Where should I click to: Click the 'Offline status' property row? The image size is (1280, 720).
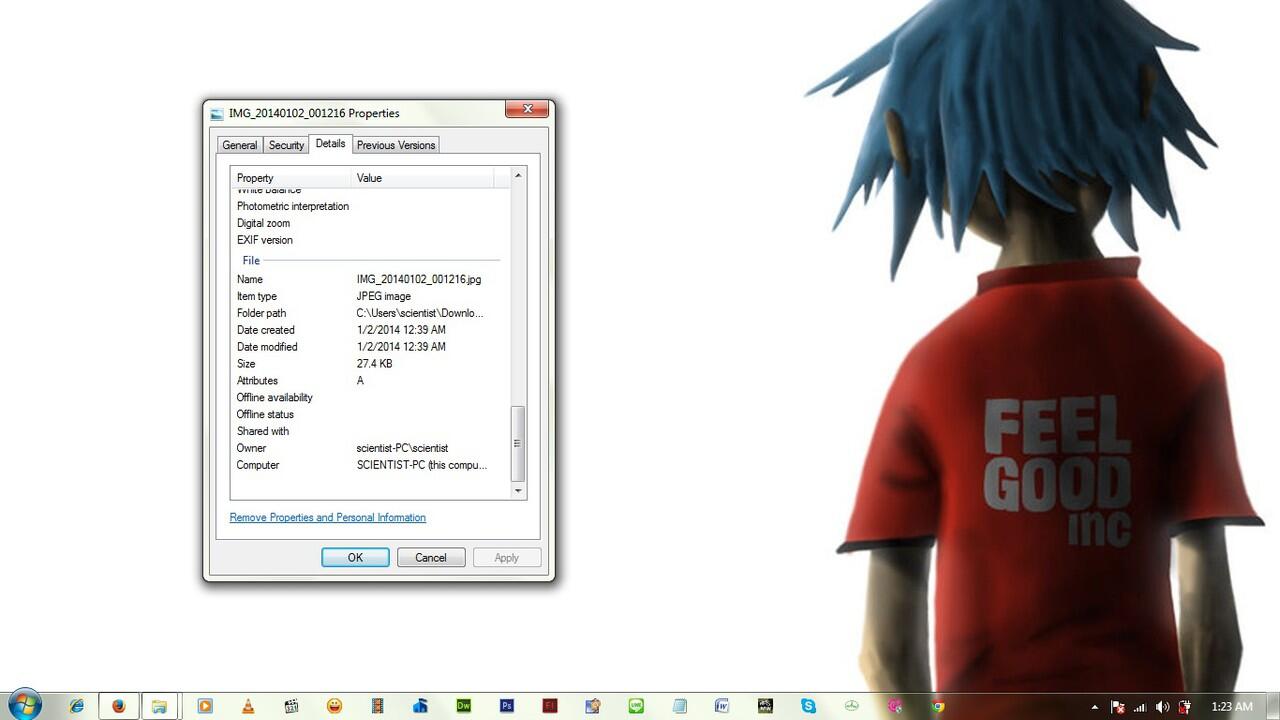[368, 414]
